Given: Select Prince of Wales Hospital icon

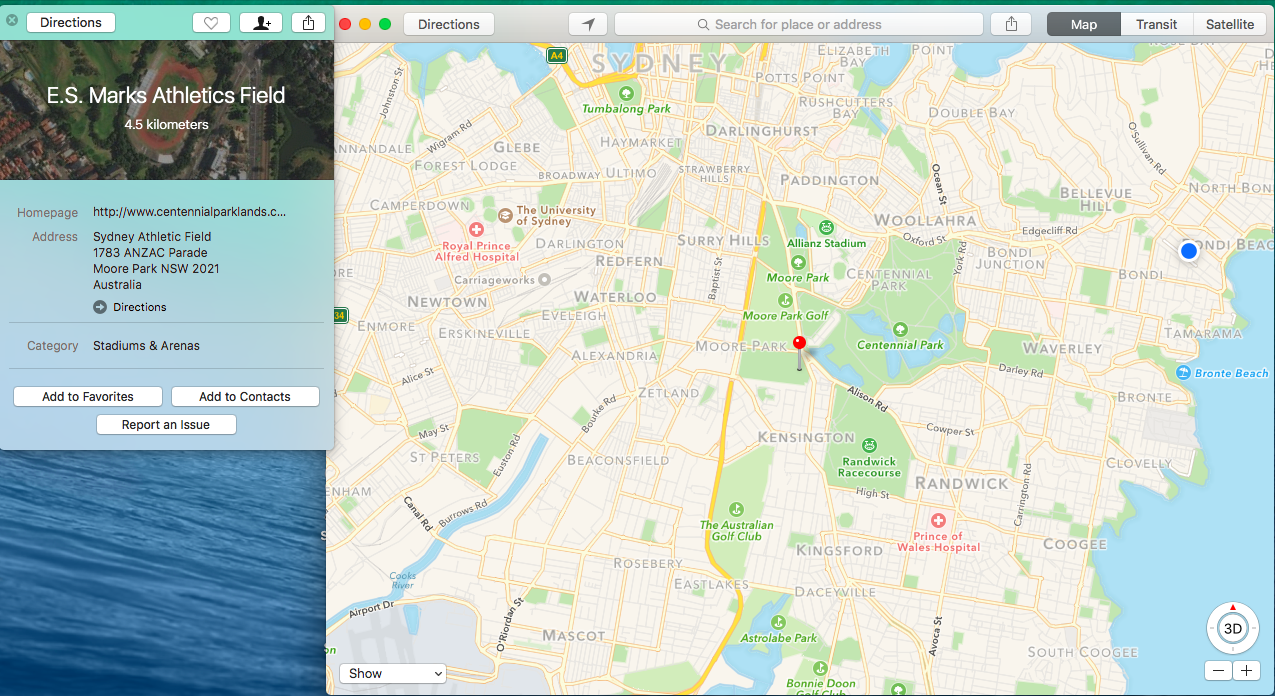Looking at the screenshot, I should 938,520.
